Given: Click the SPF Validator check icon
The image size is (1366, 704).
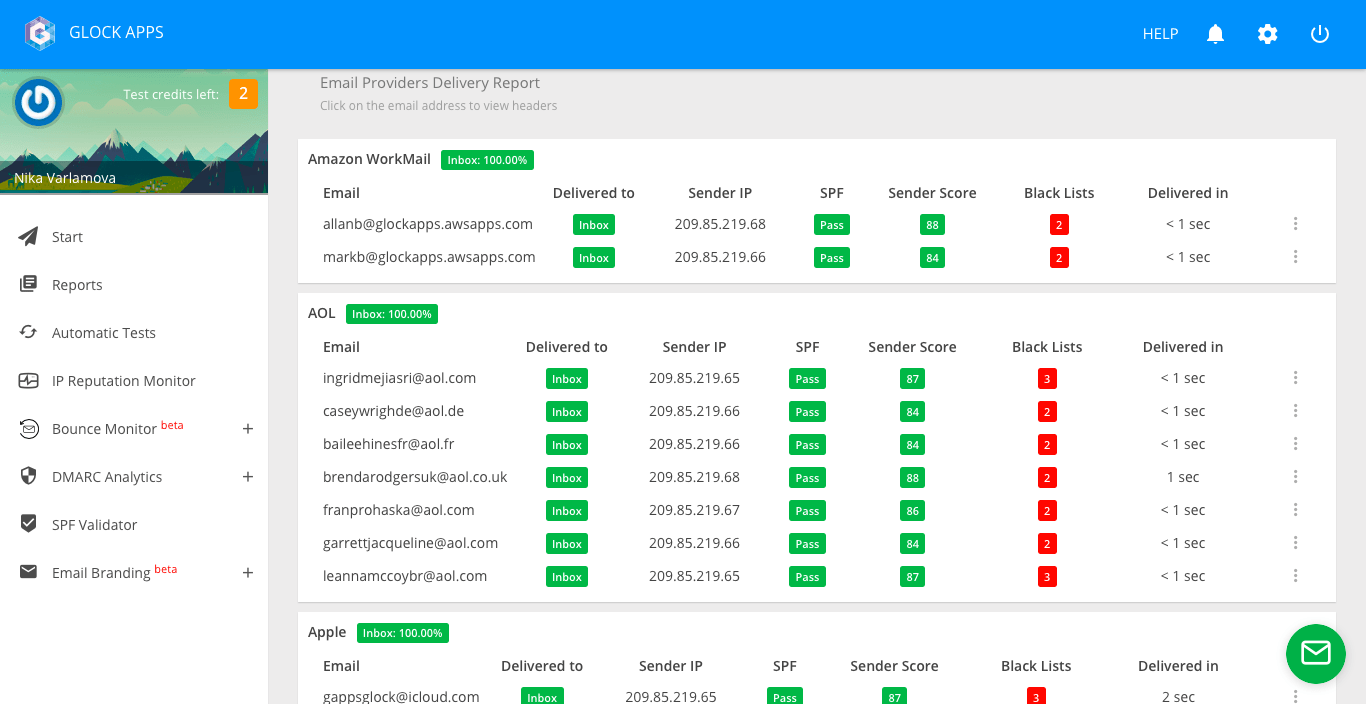Looking at the screenshot, I should (x=28, y=524).
